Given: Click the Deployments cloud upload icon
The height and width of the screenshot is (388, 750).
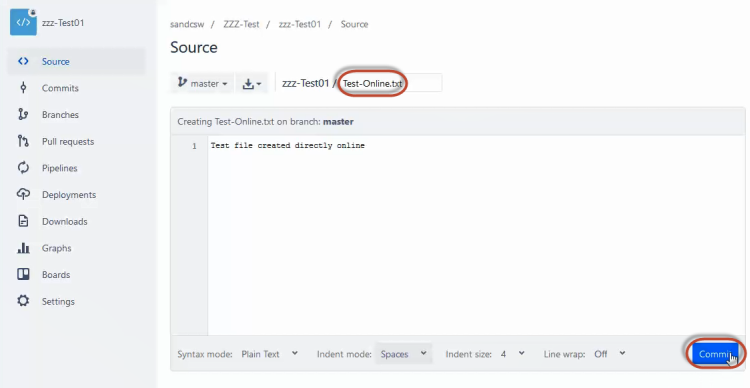Looking at the screenshot, I should [23, 194].
